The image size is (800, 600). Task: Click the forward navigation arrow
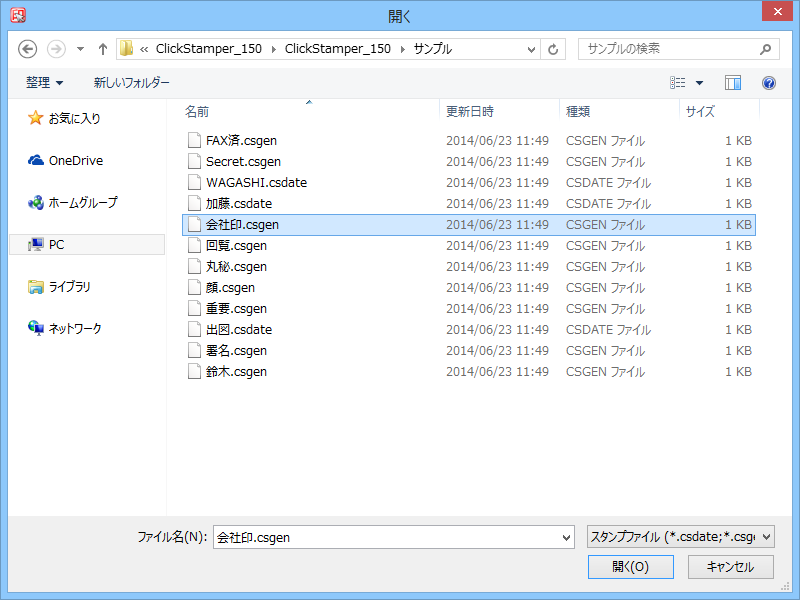(x=56, y=49)
